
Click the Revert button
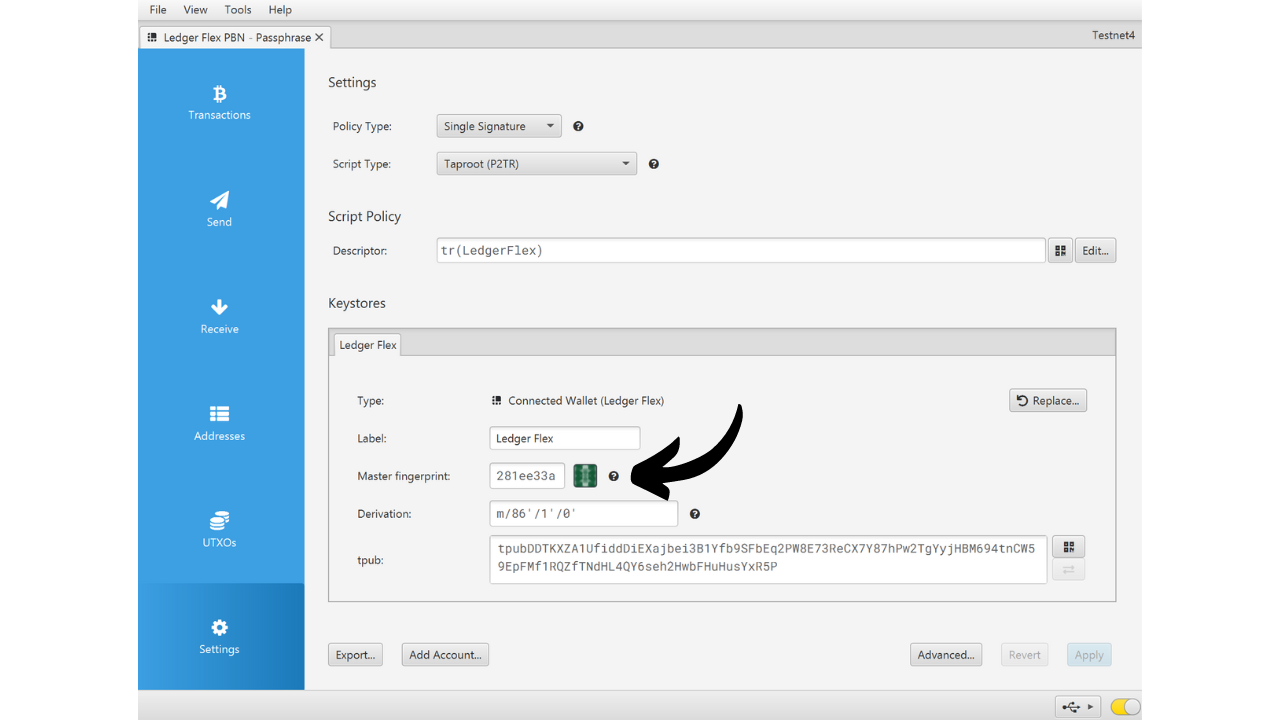point(1025,655)
